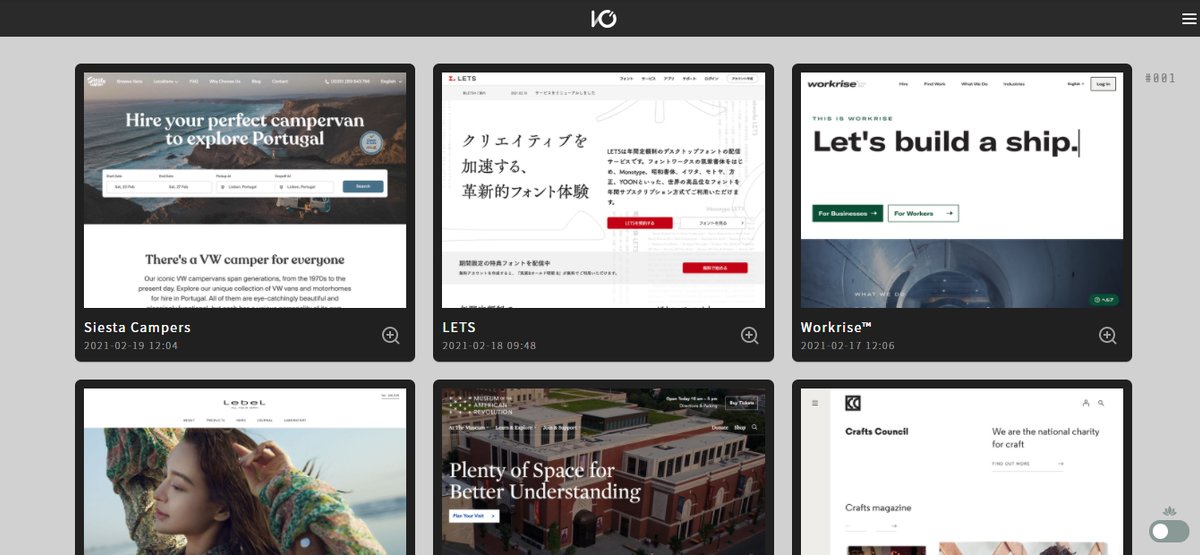Click the IO logo in header

pyautogui.click(x=603, y=18)
